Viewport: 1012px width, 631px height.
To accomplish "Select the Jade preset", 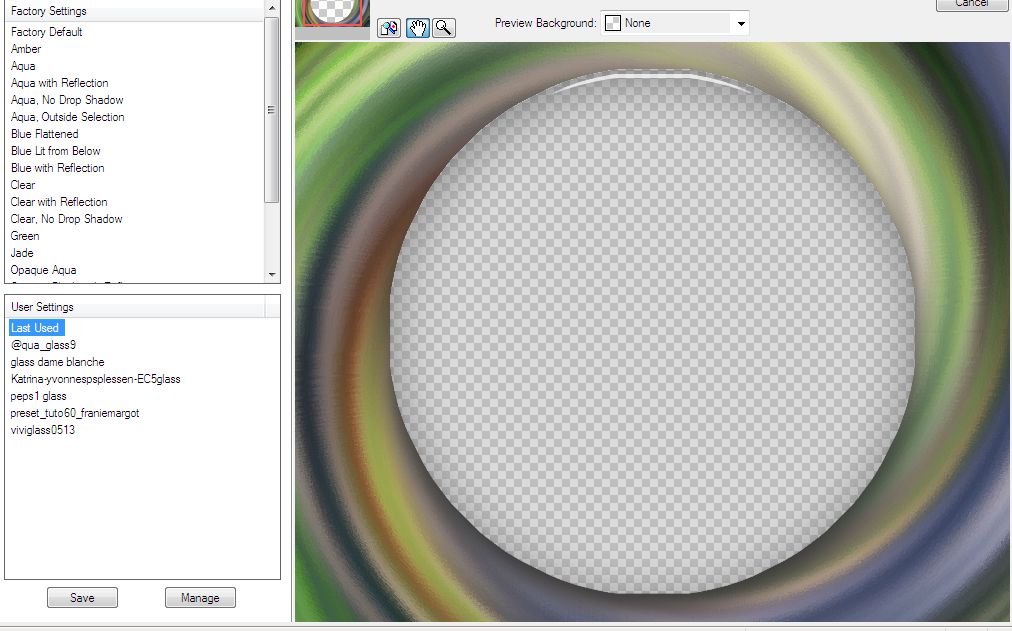I will click(x=22, y=253).
